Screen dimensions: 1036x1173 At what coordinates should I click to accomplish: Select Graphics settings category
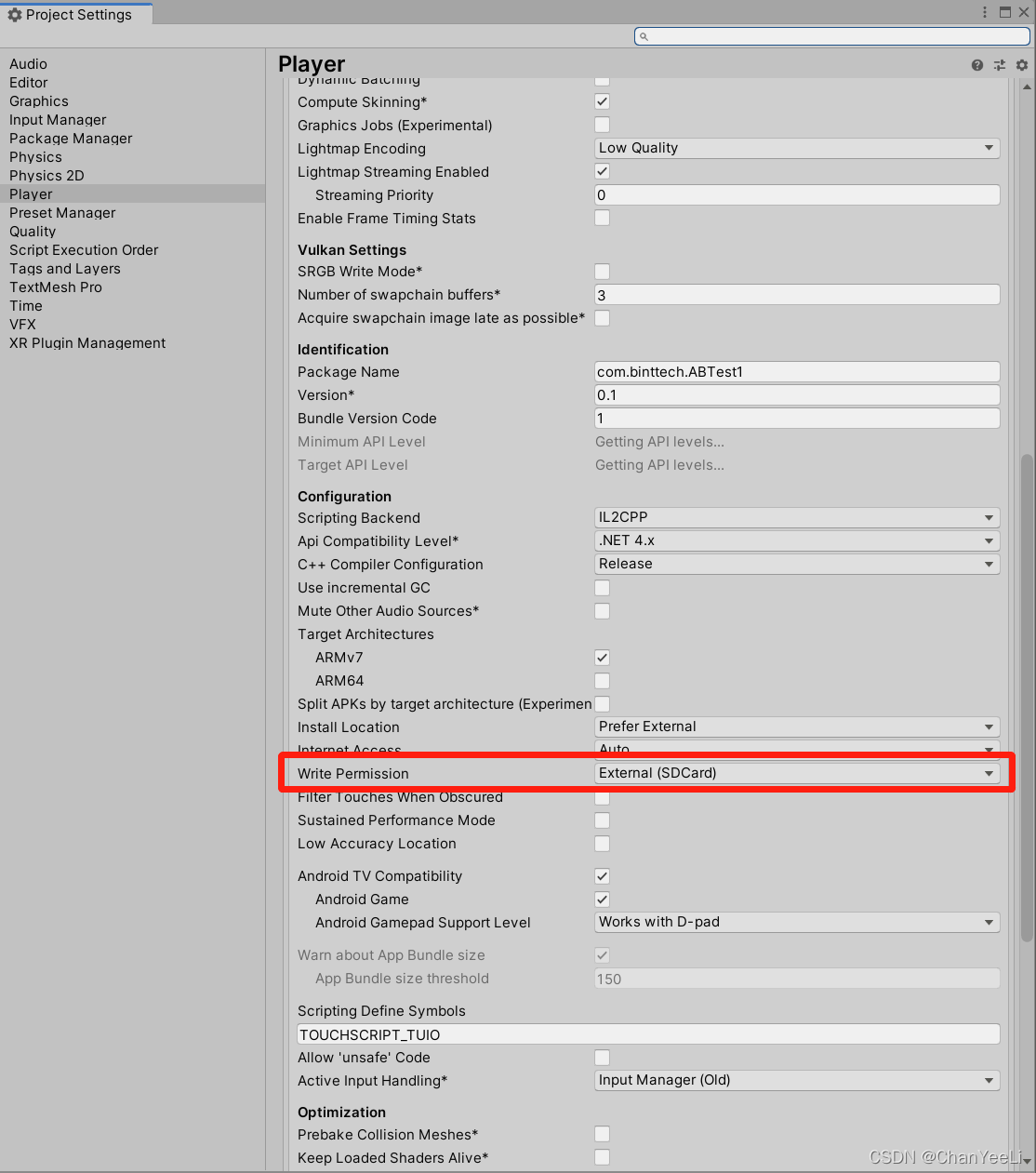132,101
